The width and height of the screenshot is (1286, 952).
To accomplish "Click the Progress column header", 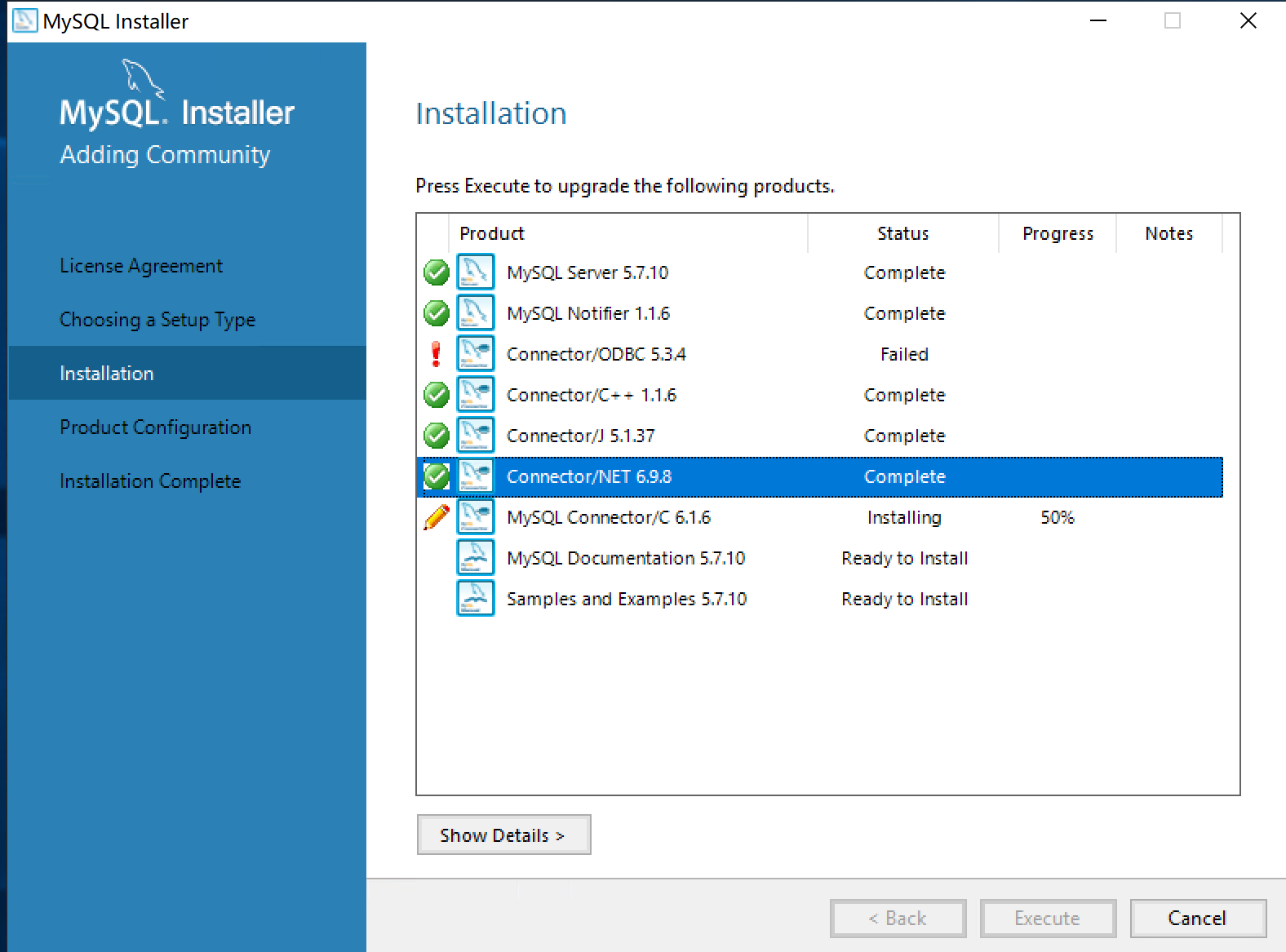I will pos(1058,233).
